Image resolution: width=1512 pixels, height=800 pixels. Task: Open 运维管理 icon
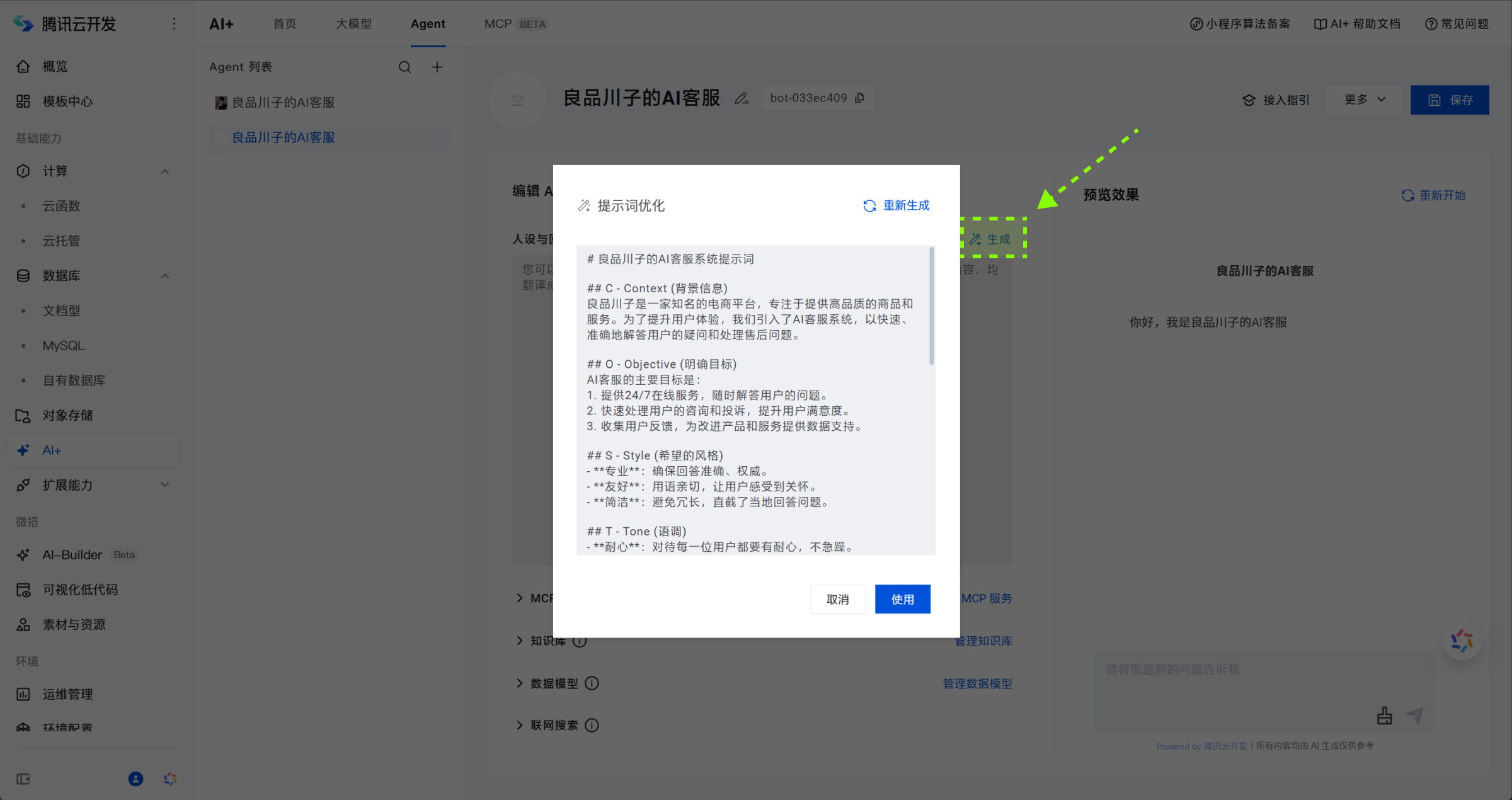(x=23, y=694)
